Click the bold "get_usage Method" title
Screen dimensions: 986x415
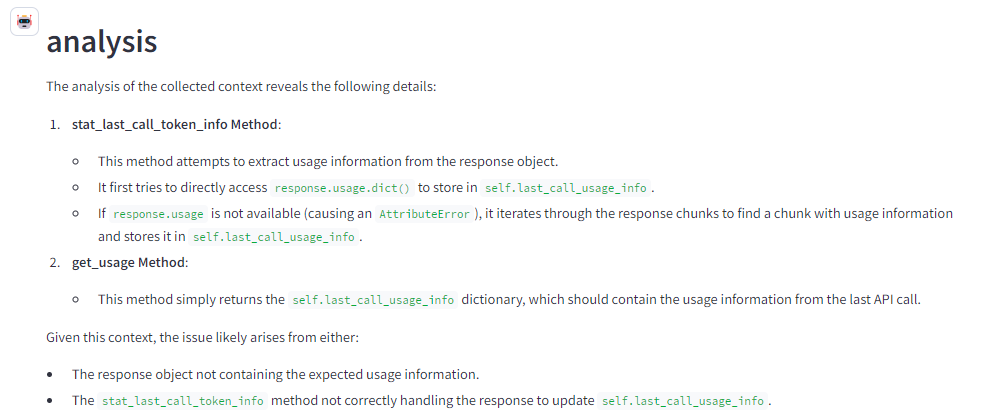pyautogui.click(x=129, y=262)
